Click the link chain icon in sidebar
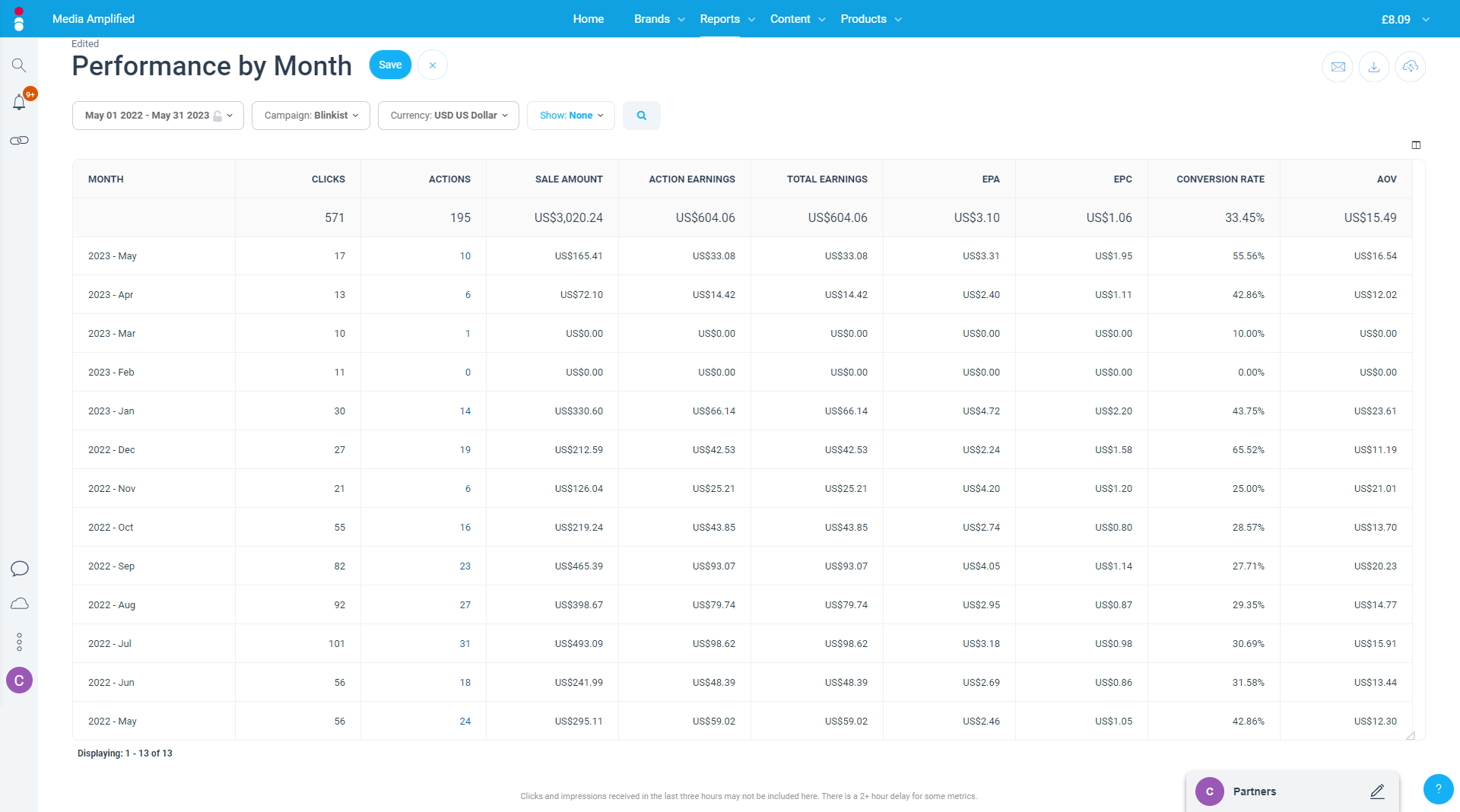Screen dimensions: 1460x812 click(19, 141)
